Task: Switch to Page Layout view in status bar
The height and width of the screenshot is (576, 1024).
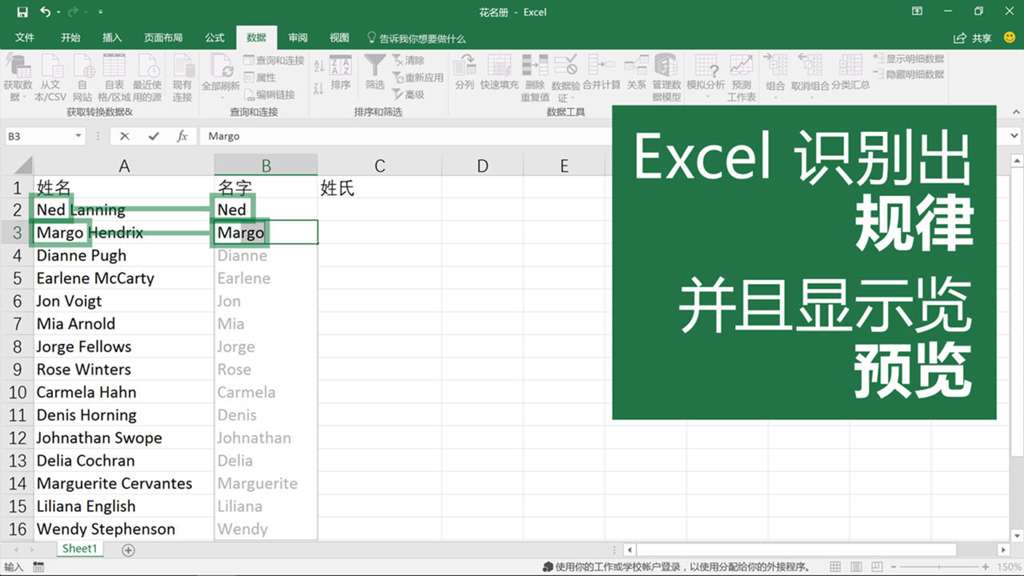Action: click(x=856, y=566)
